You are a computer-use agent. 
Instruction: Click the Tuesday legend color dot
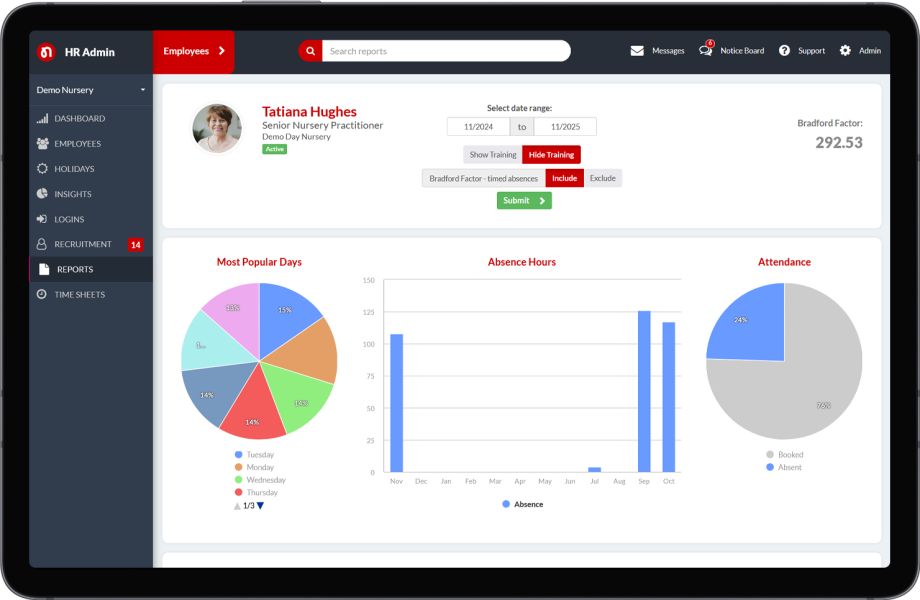(x=239, y=454)
